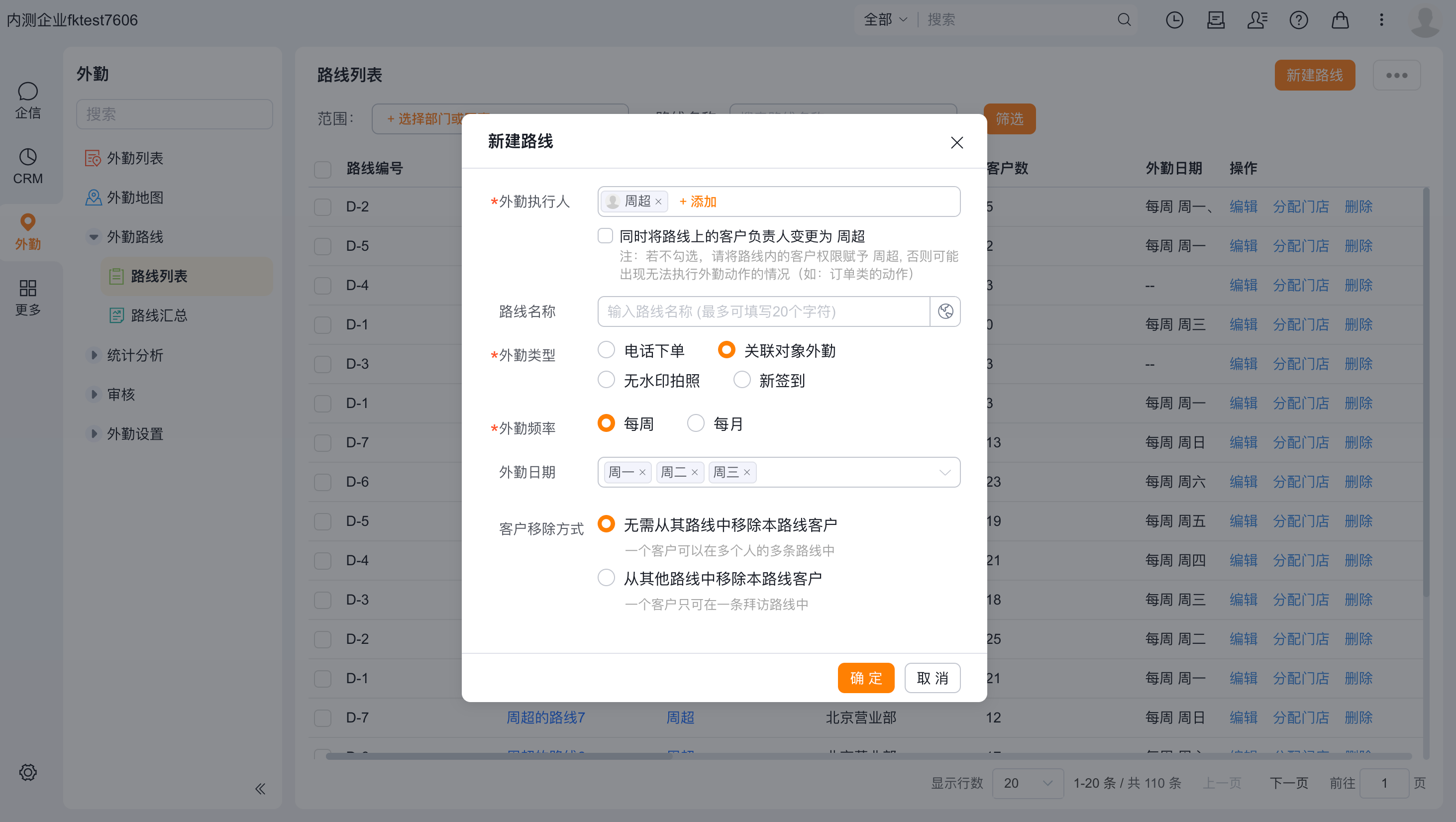1456x822 pixels.
Task: Open 路线汇总 in the left menu
Action: coord(148,315)
